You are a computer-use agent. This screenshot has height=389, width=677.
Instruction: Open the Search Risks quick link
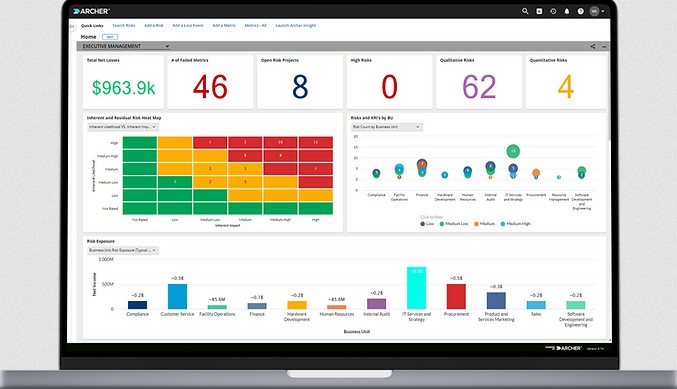[x=124, y=25]
